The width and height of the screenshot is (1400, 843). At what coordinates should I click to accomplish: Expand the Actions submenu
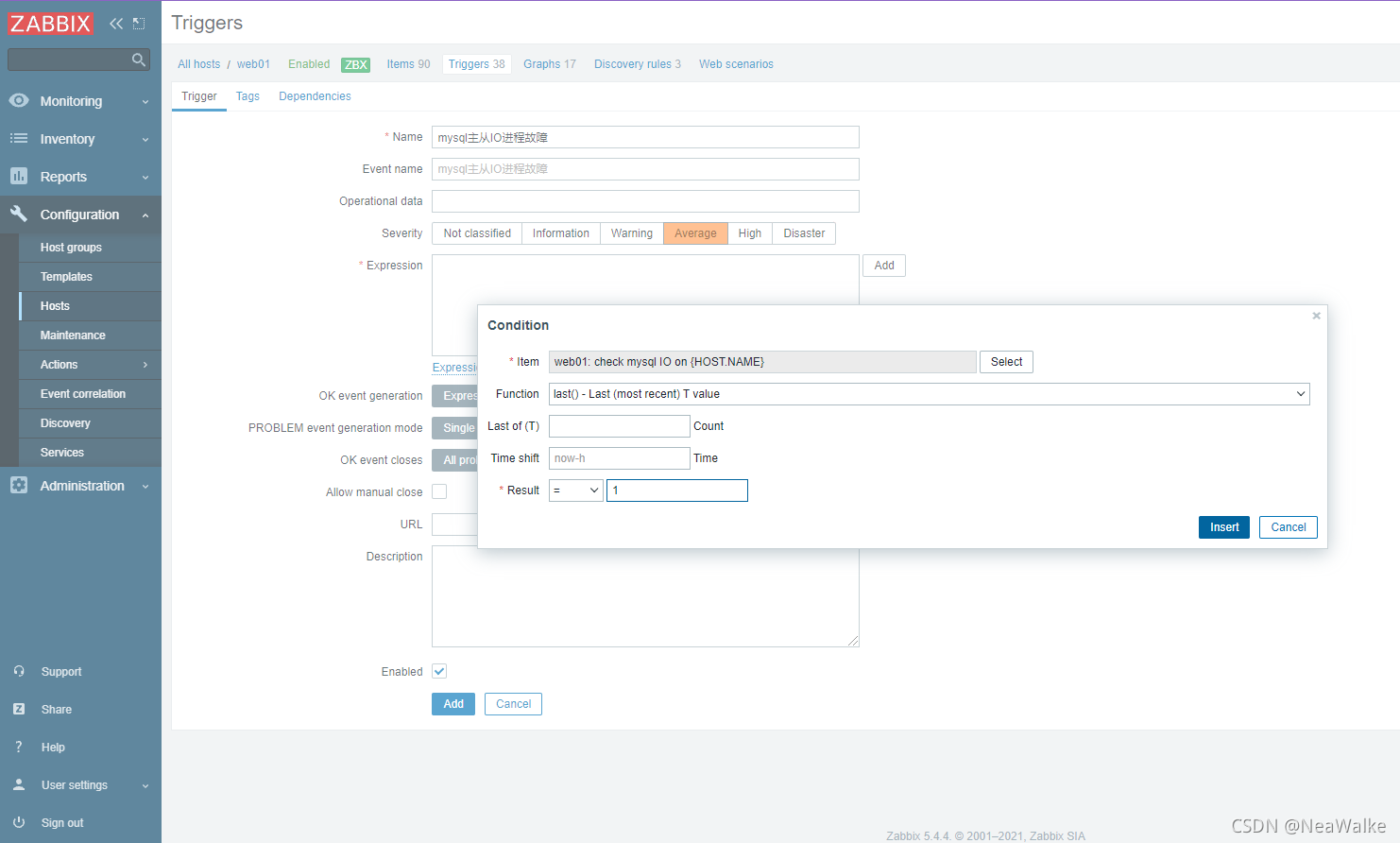click(x=145, y=365)
